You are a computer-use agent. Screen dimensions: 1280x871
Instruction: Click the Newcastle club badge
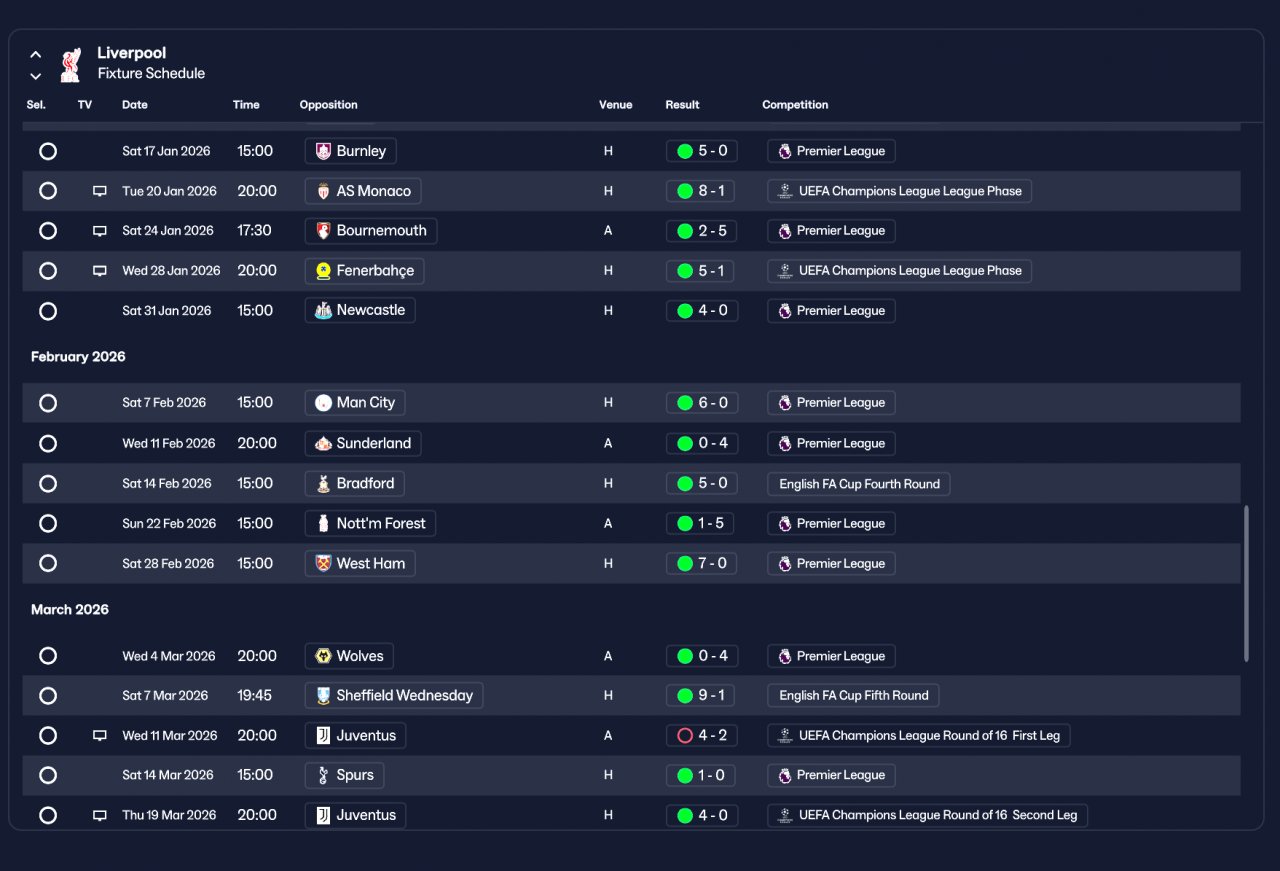pyautogui.click(x=323, y=311)
